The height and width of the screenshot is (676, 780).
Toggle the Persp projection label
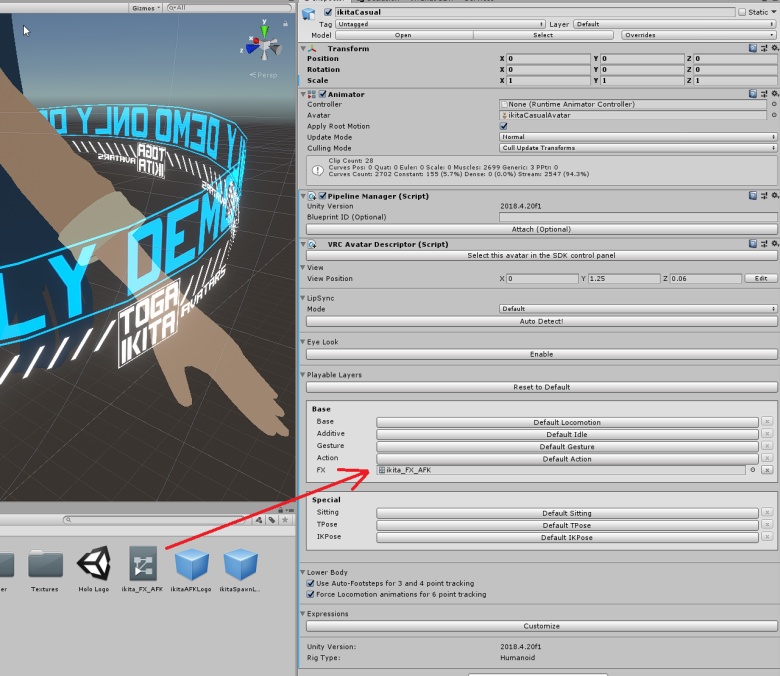pyautogui.click(x=264, y=75)
